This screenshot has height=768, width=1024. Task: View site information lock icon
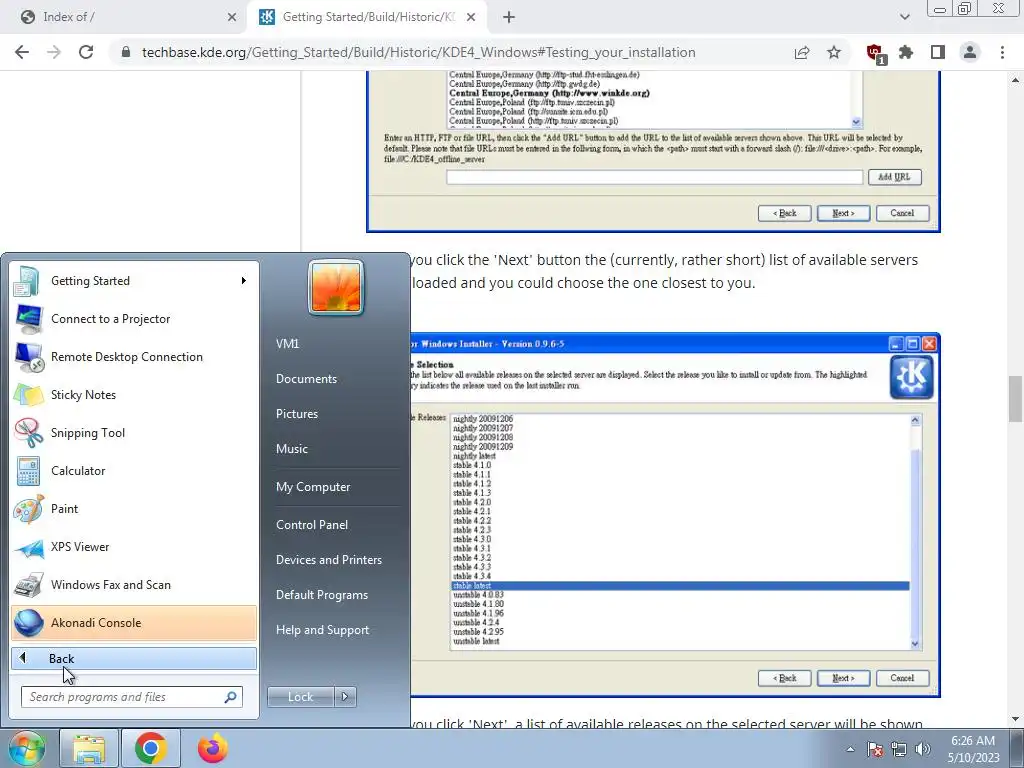pyautogui.click(x=126, y=52)
